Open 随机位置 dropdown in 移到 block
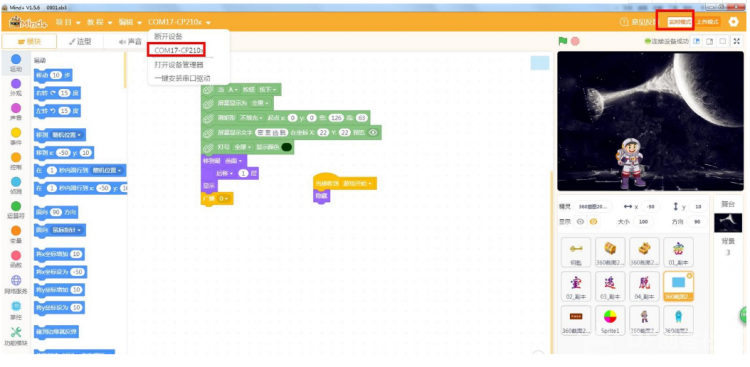750x367 pixels. pyautogui.click(x=67, y=135)
